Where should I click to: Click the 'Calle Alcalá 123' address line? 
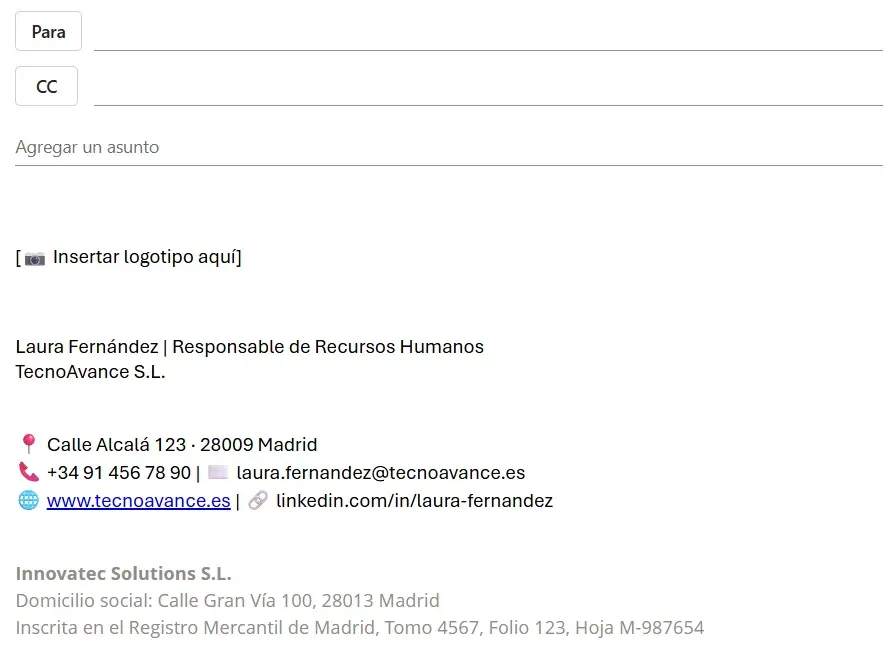182,444
